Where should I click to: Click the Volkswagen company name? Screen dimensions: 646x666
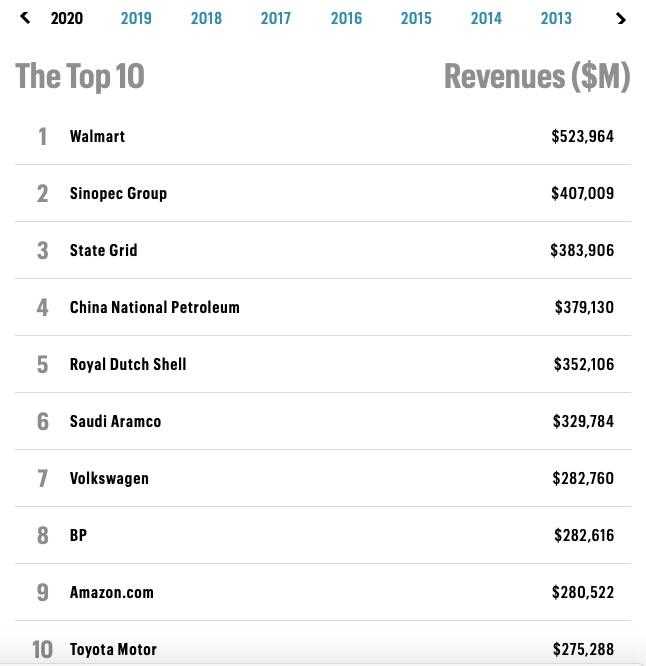point(109,478)
